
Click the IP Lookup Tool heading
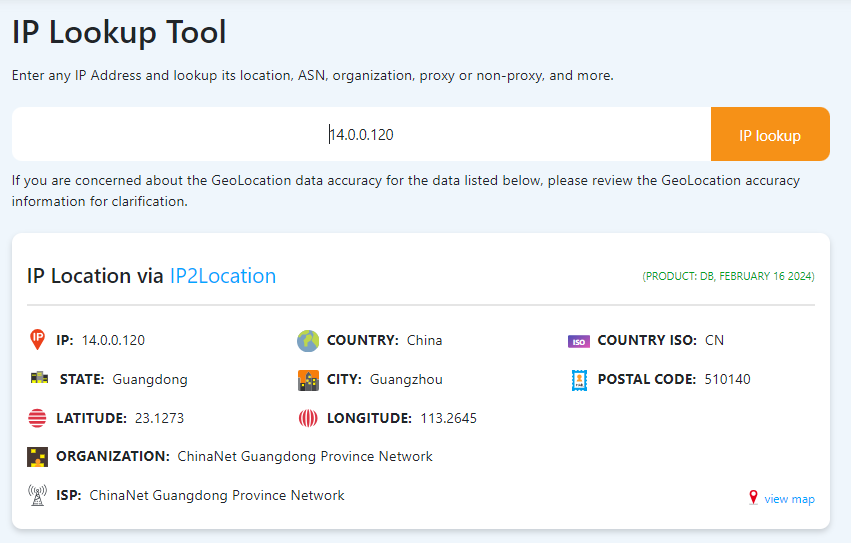(x=119, y=33)
